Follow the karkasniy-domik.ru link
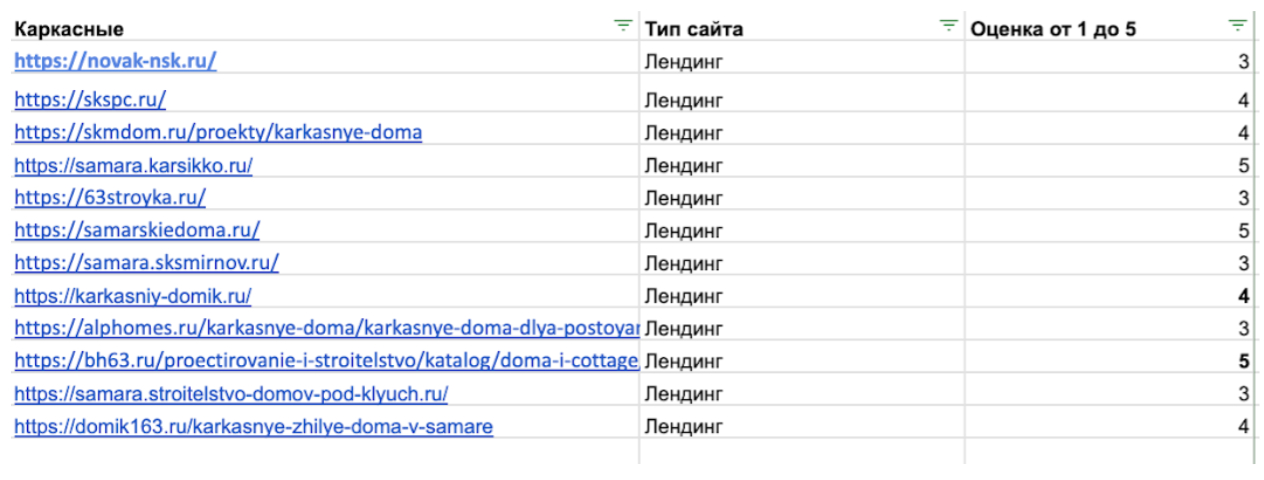 click(132, 297)
